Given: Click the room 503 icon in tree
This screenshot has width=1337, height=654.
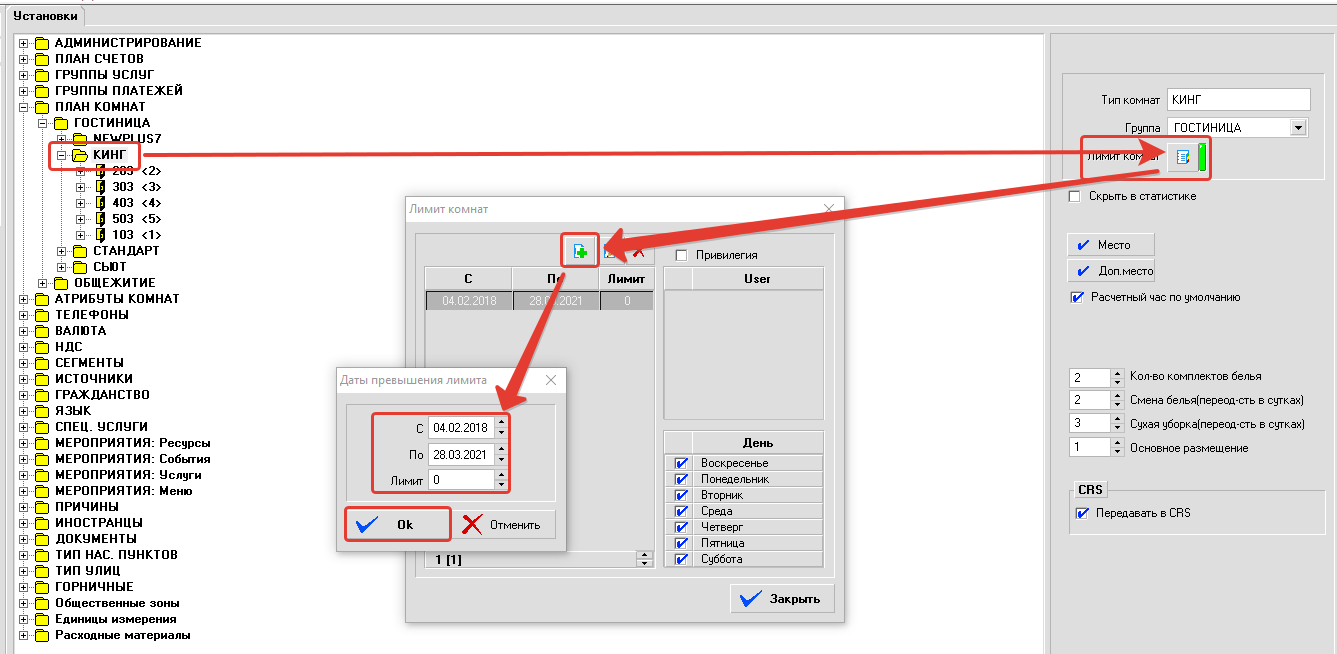Looking at the screenshot, I should (x=100, y=219).
